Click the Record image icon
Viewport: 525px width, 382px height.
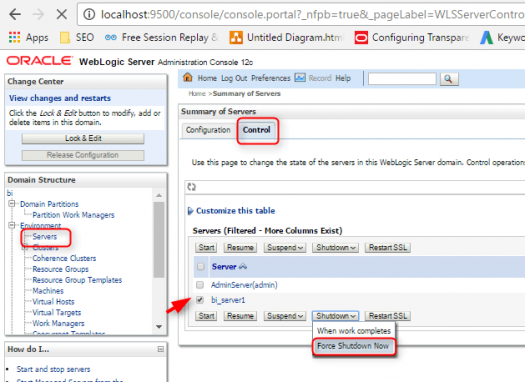300,78
